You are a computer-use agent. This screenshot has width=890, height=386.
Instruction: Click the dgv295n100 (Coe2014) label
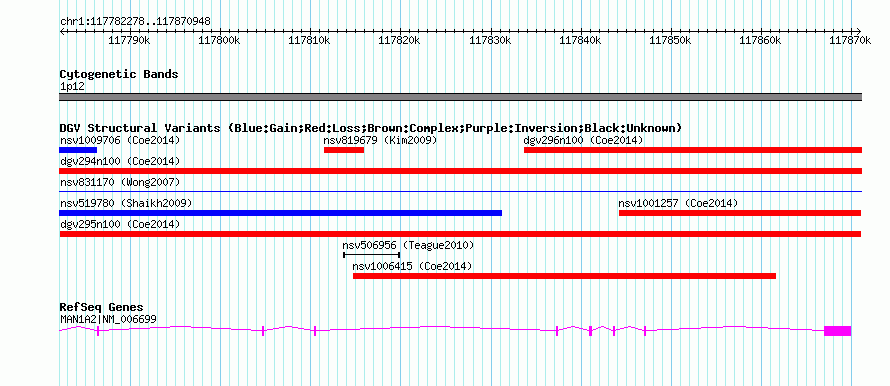(x=120, y=224)
